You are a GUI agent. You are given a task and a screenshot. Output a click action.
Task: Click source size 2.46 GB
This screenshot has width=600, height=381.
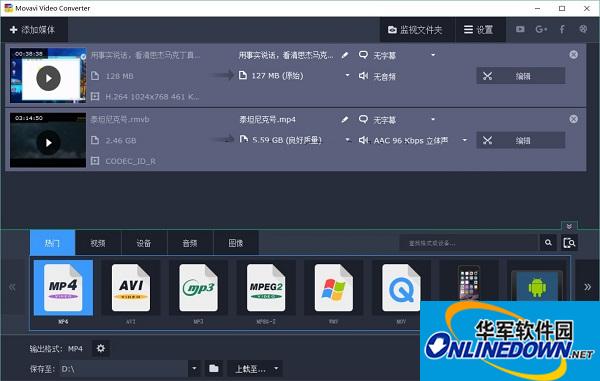pyautogui.click(x=121, y=140)
